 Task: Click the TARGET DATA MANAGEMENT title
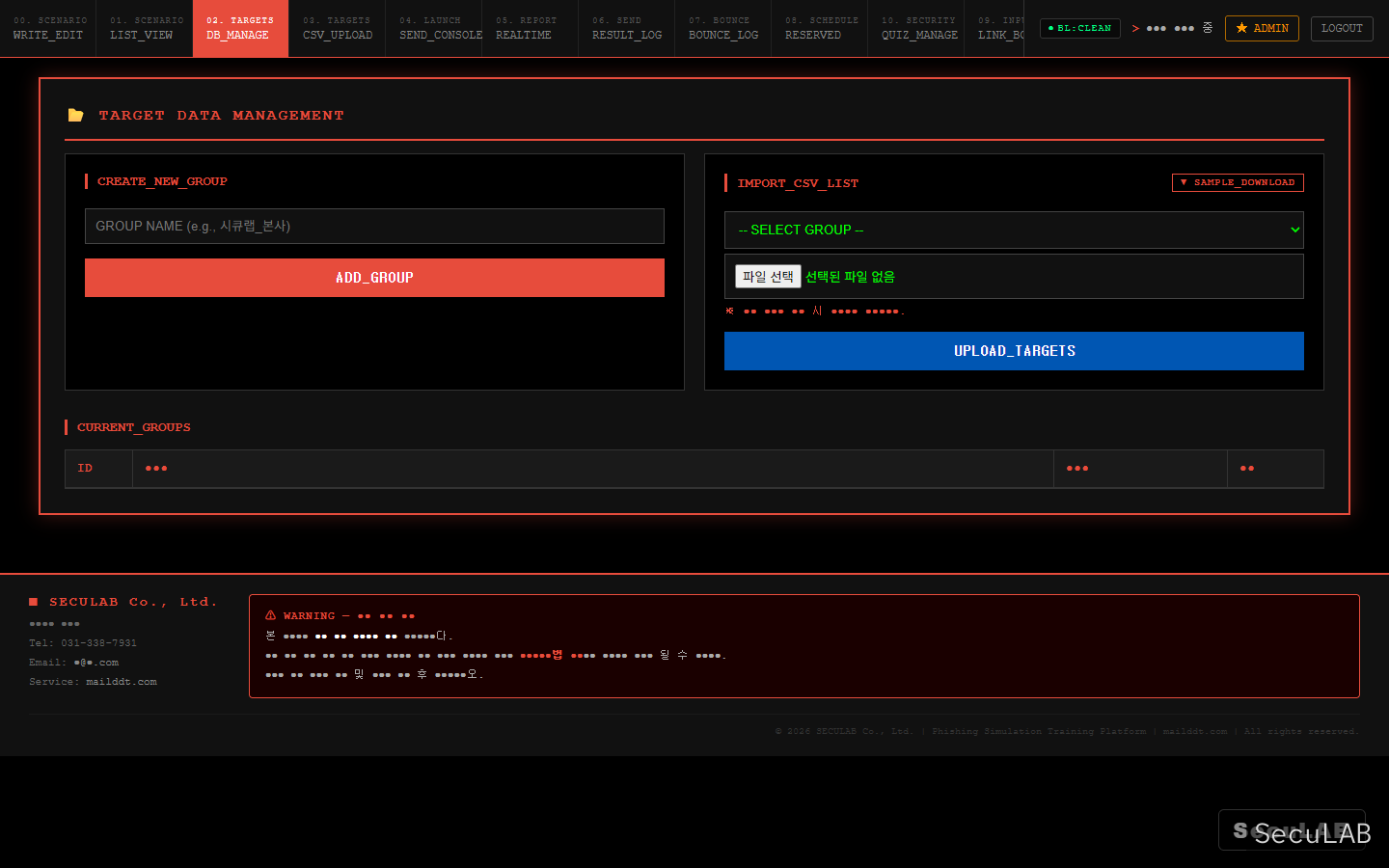pyautogui.click(x=221, y=115)
